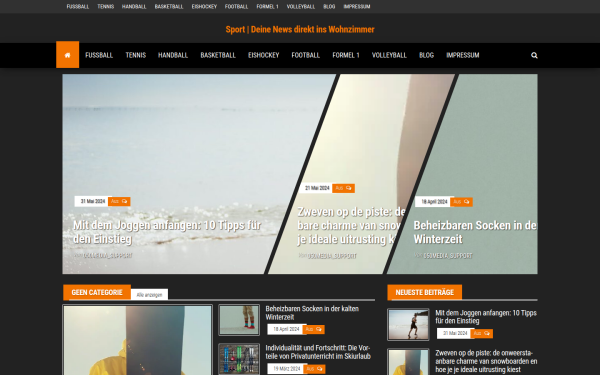This screenshot has height=375, width=600.
Task: Select FORMEL 1 in main navigation
Action: 346,55
